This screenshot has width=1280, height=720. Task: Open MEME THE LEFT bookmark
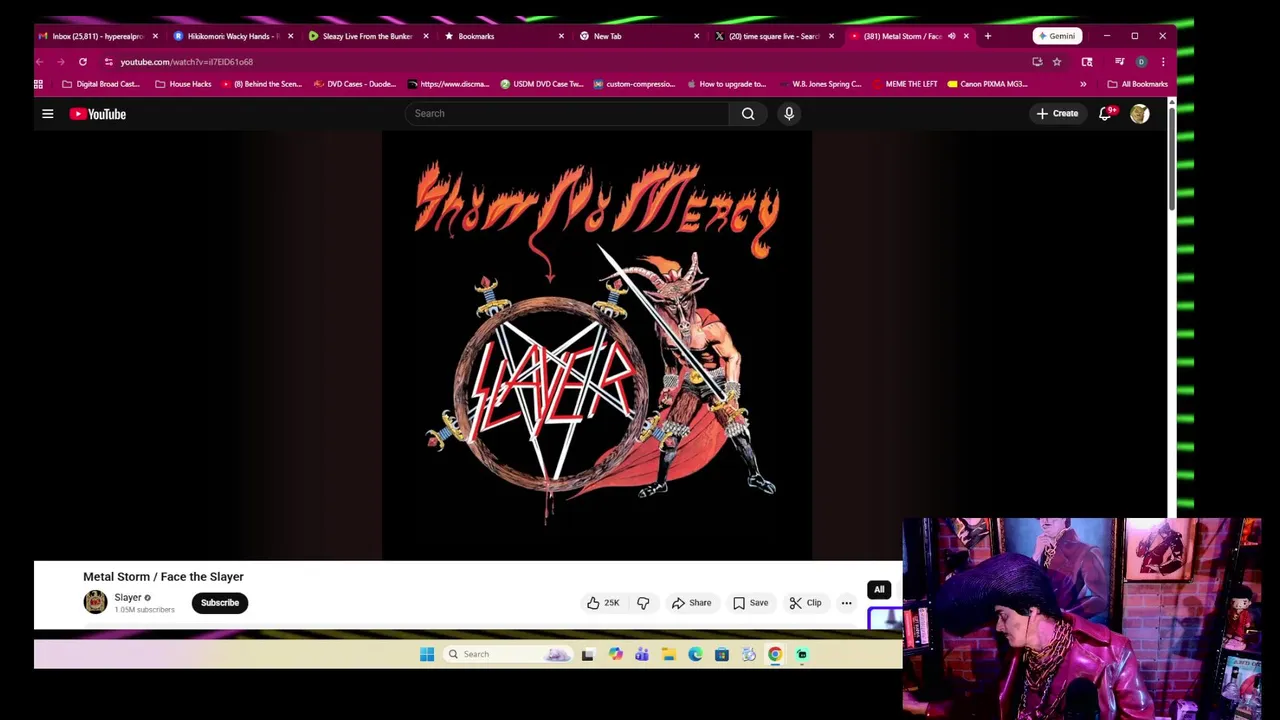tap(904, 84)
